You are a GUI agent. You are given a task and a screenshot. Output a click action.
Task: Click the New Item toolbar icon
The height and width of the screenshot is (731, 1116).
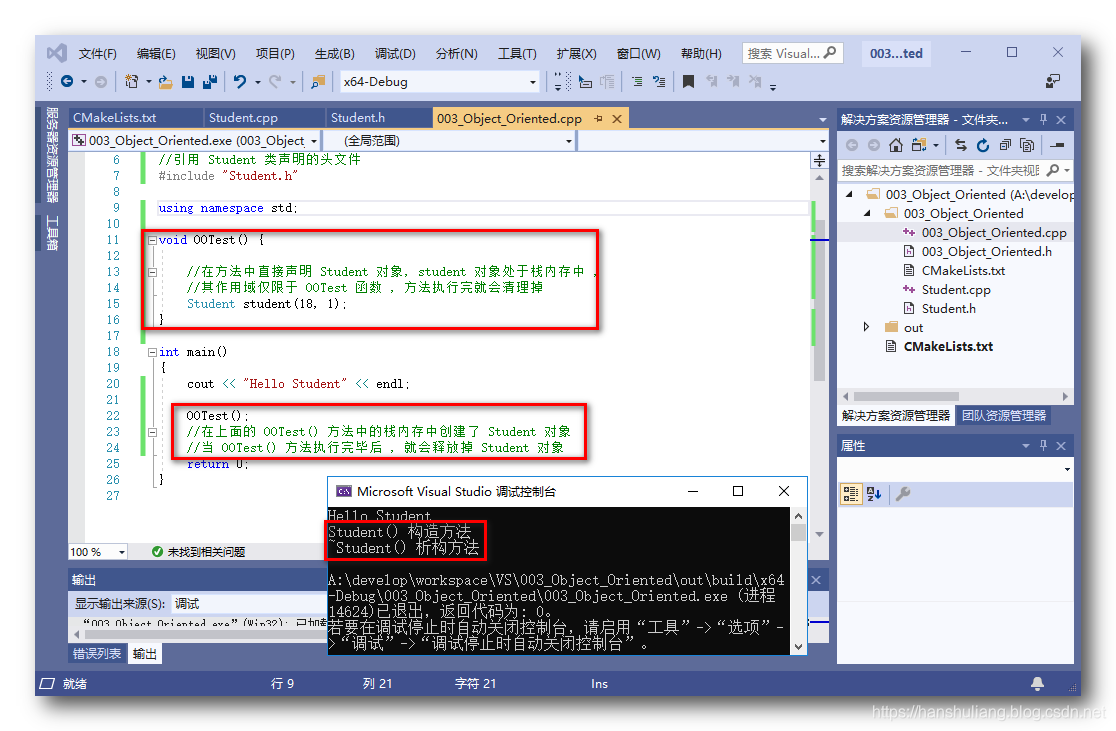132,82
